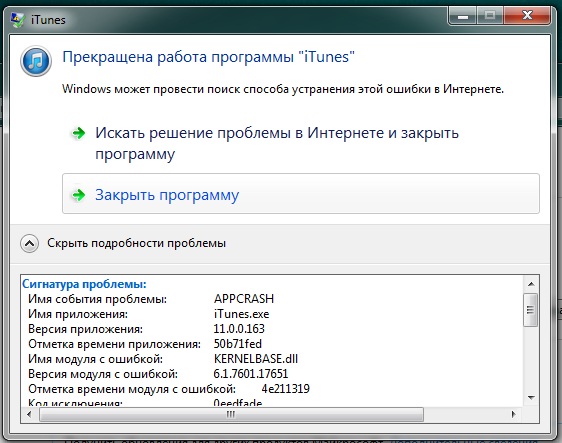Collapse details via 'Скрыть подробности проблемы' chevron

pyautogui.click(x=29, y=244)
